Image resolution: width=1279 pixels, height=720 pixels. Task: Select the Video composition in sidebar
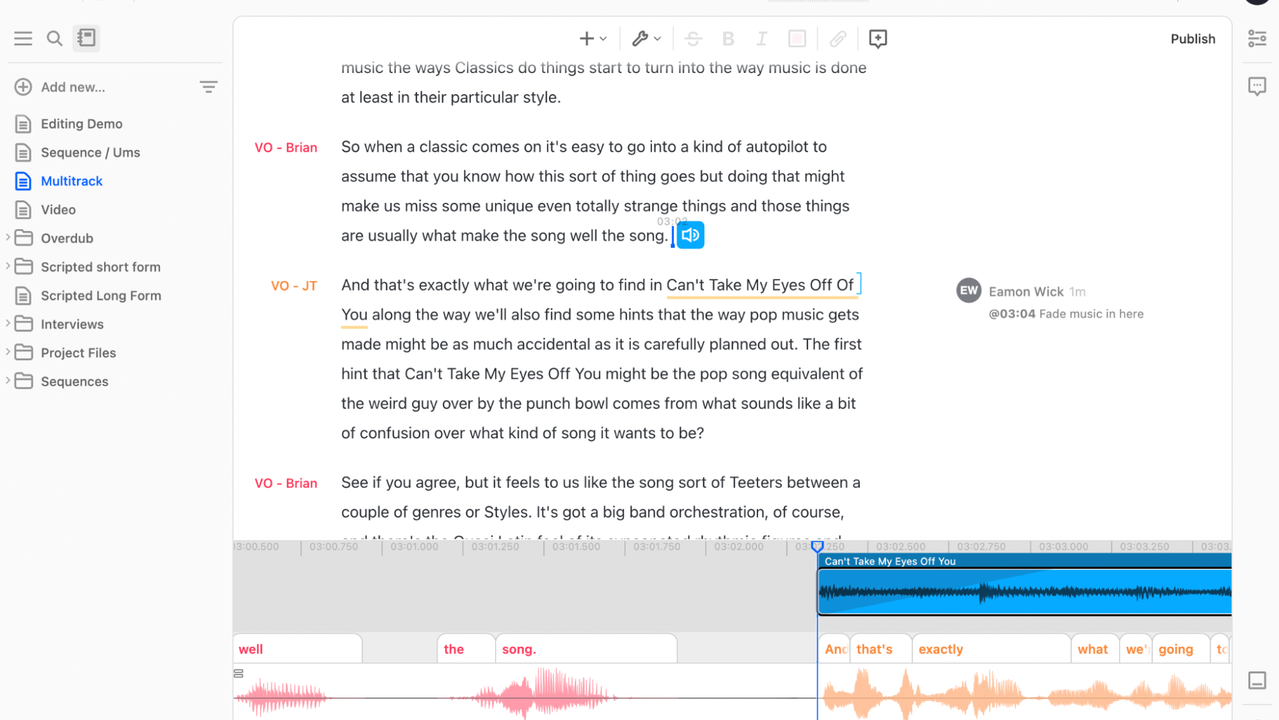point(58,210)
